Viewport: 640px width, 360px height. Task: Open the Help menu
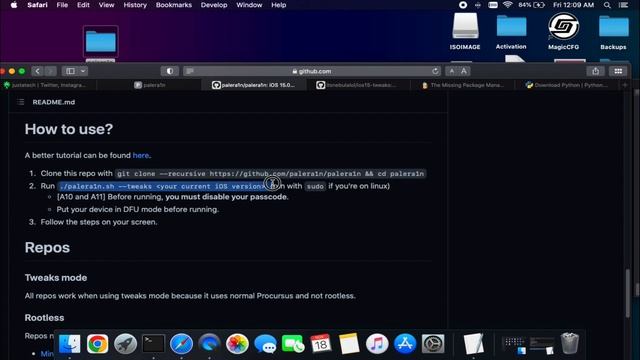[278, 5]
